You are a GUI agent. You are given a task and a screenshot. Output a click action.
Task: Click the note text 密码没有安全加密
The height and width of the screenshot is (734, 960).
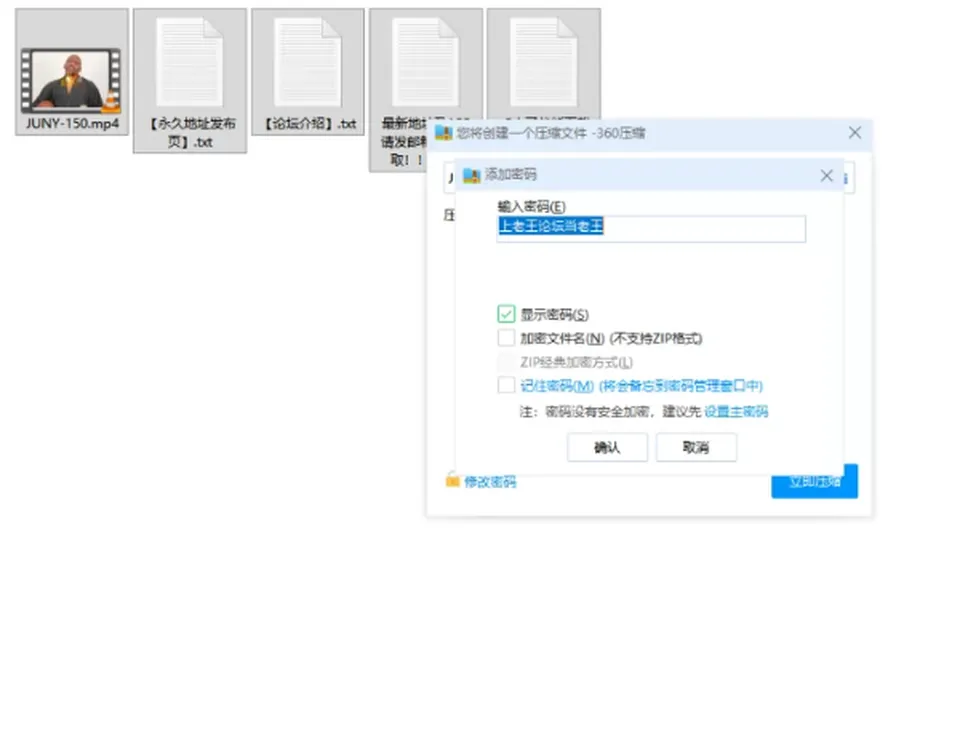click(x=597, y=411)
